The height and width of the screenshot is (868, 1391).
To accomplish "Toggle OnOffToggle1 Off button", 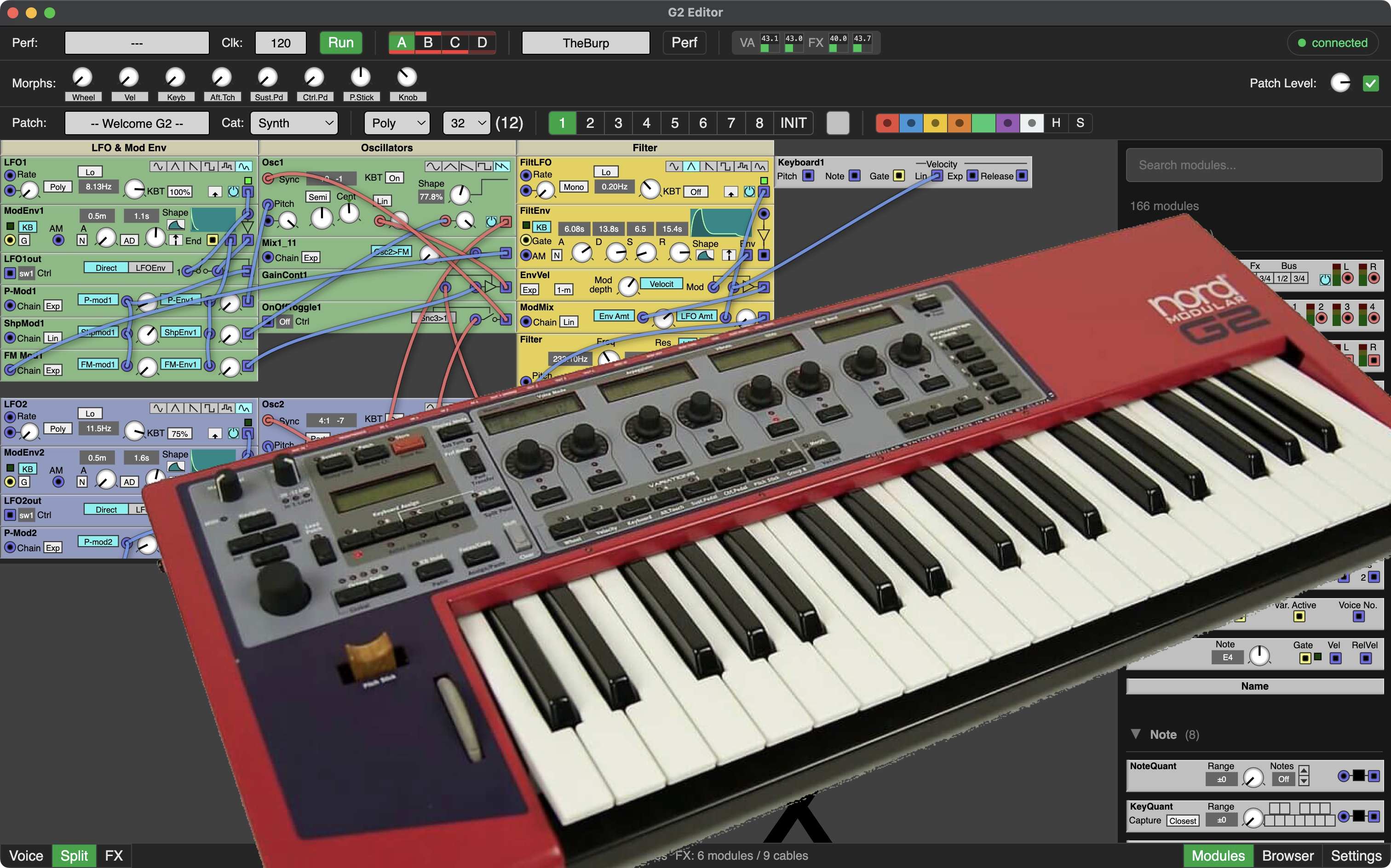I will 284,321.
